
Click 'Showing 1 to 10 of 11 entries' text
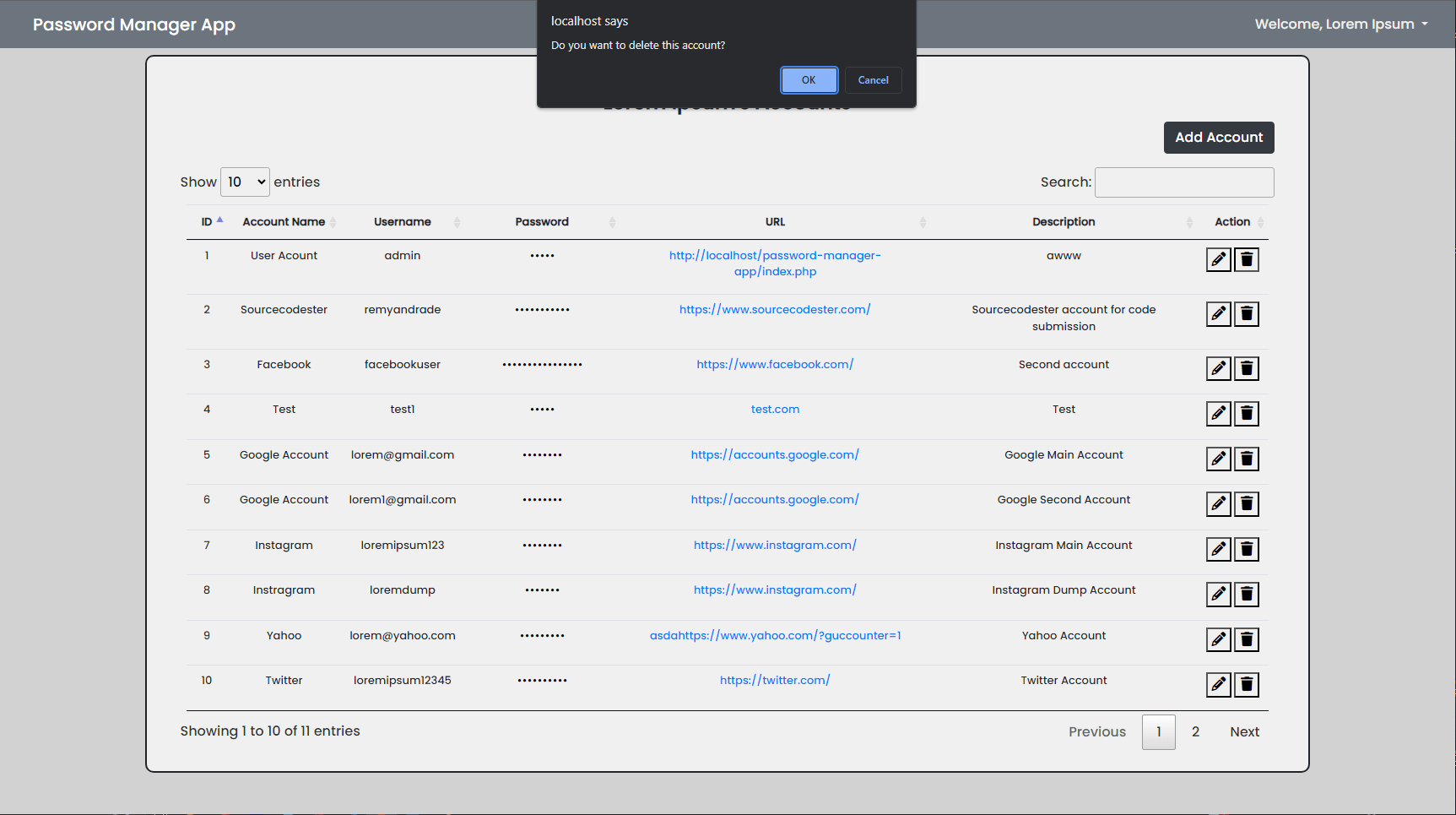(x=270, y=731)
